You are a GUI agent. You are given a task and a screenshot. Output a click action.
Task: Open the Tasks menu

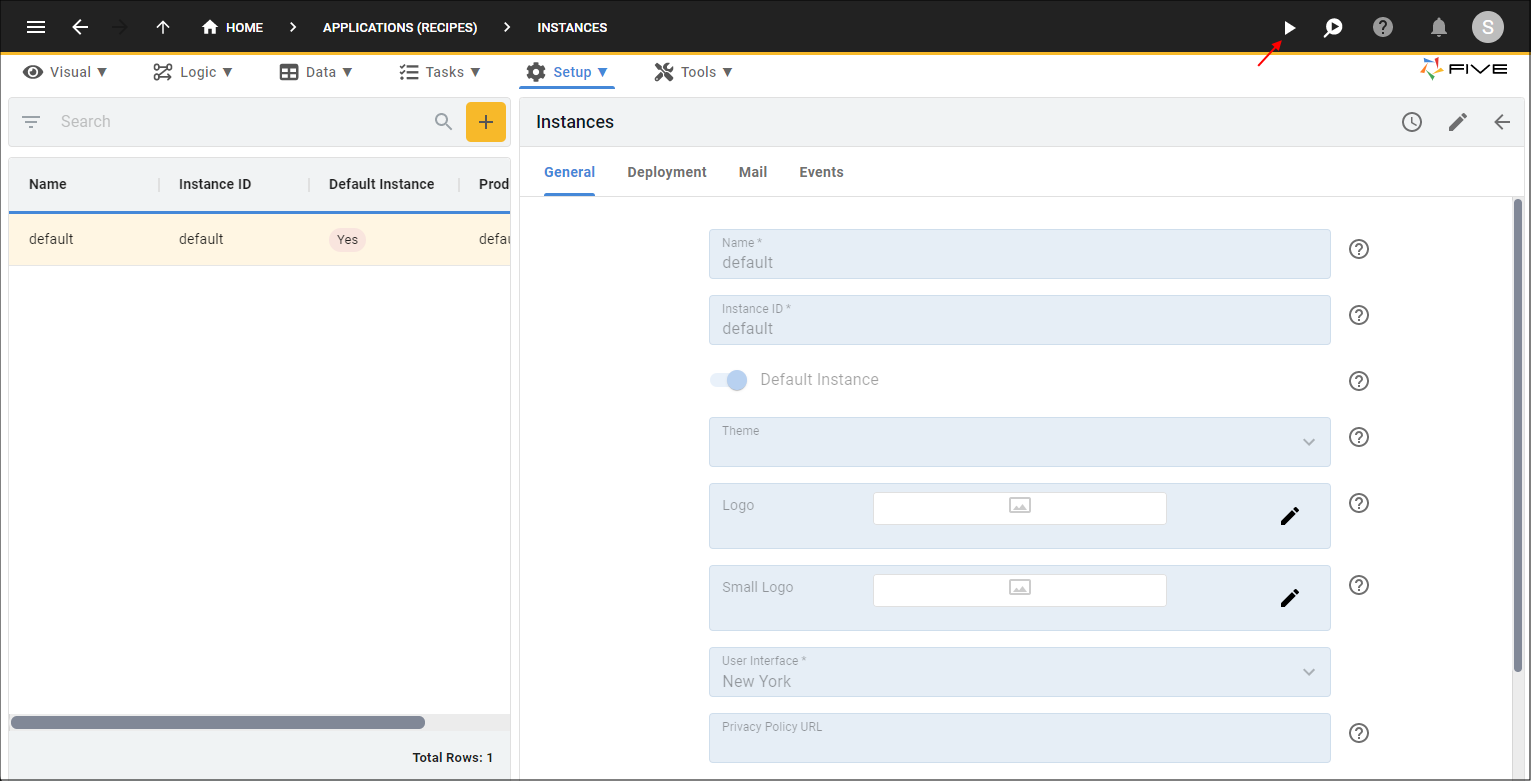point(440,72)
